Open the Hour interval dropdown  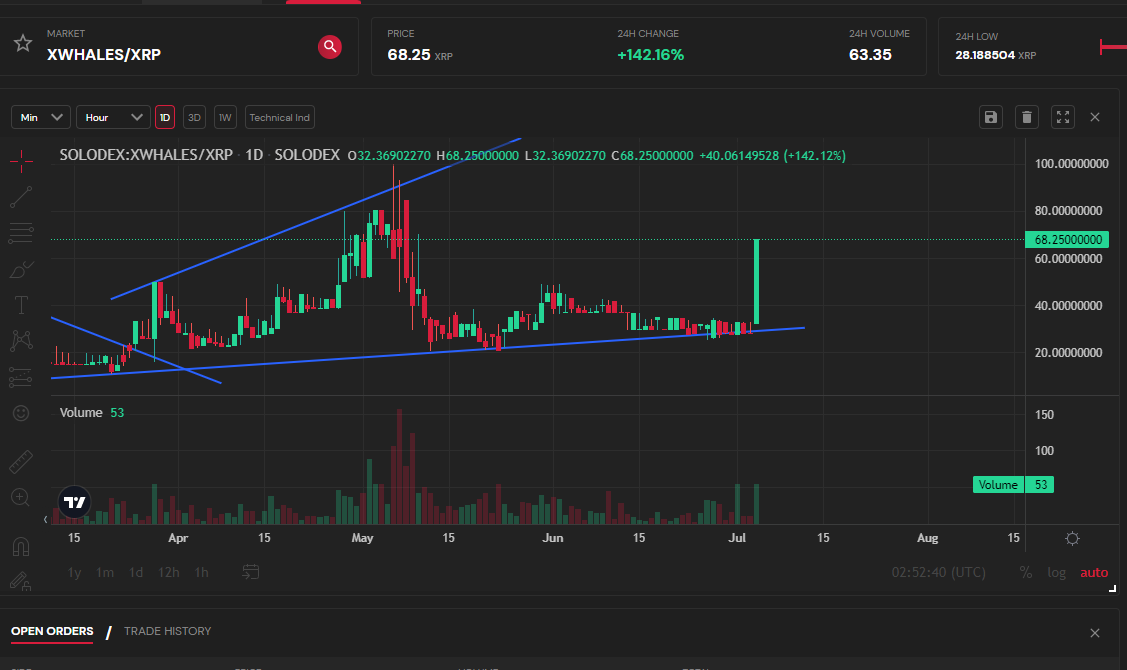point(113,117)
